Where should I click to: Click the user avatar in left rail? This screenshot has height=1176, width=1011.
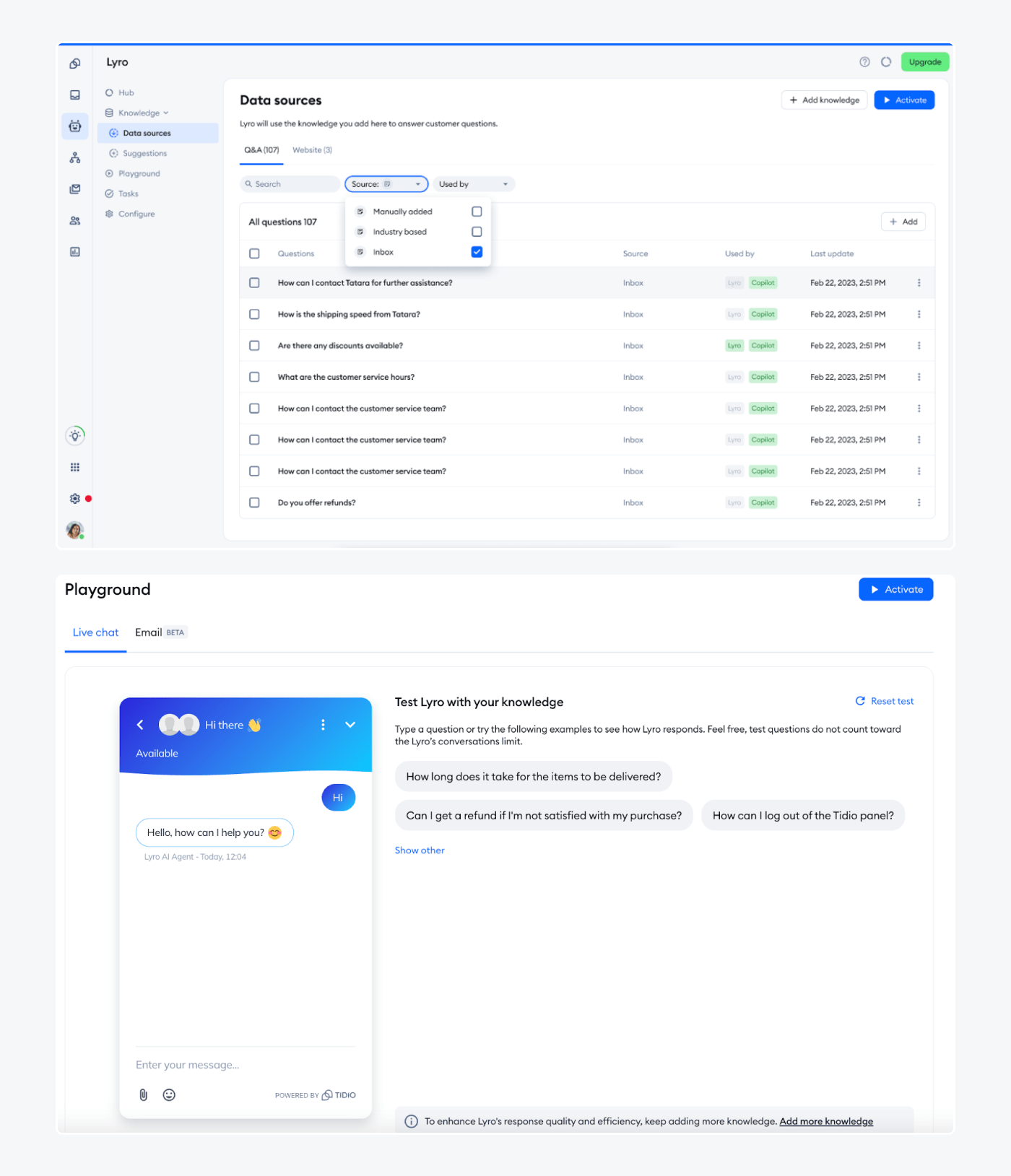[75, 531]
